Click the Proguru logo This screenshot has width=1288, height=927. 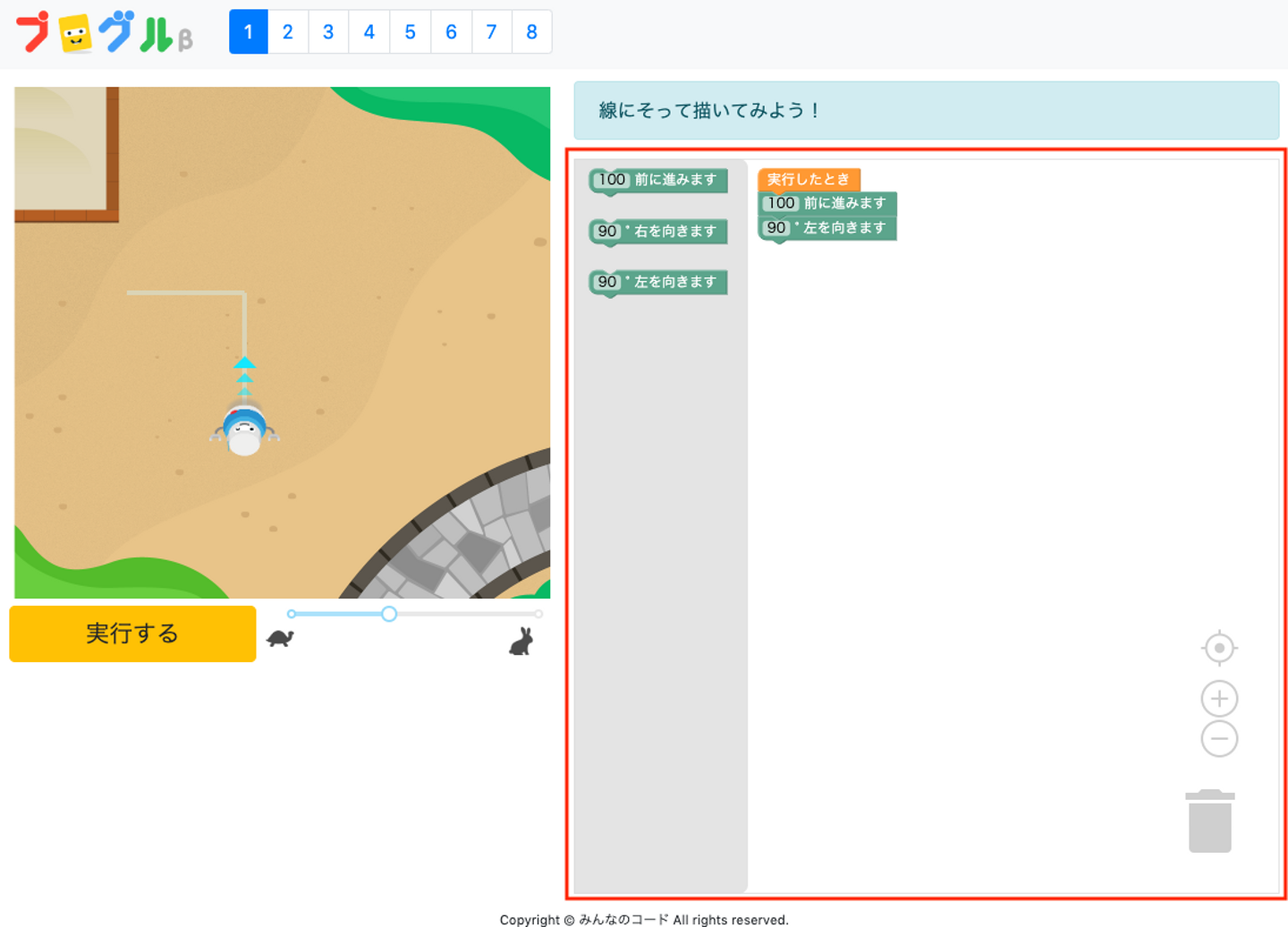[x=104, y=32]
